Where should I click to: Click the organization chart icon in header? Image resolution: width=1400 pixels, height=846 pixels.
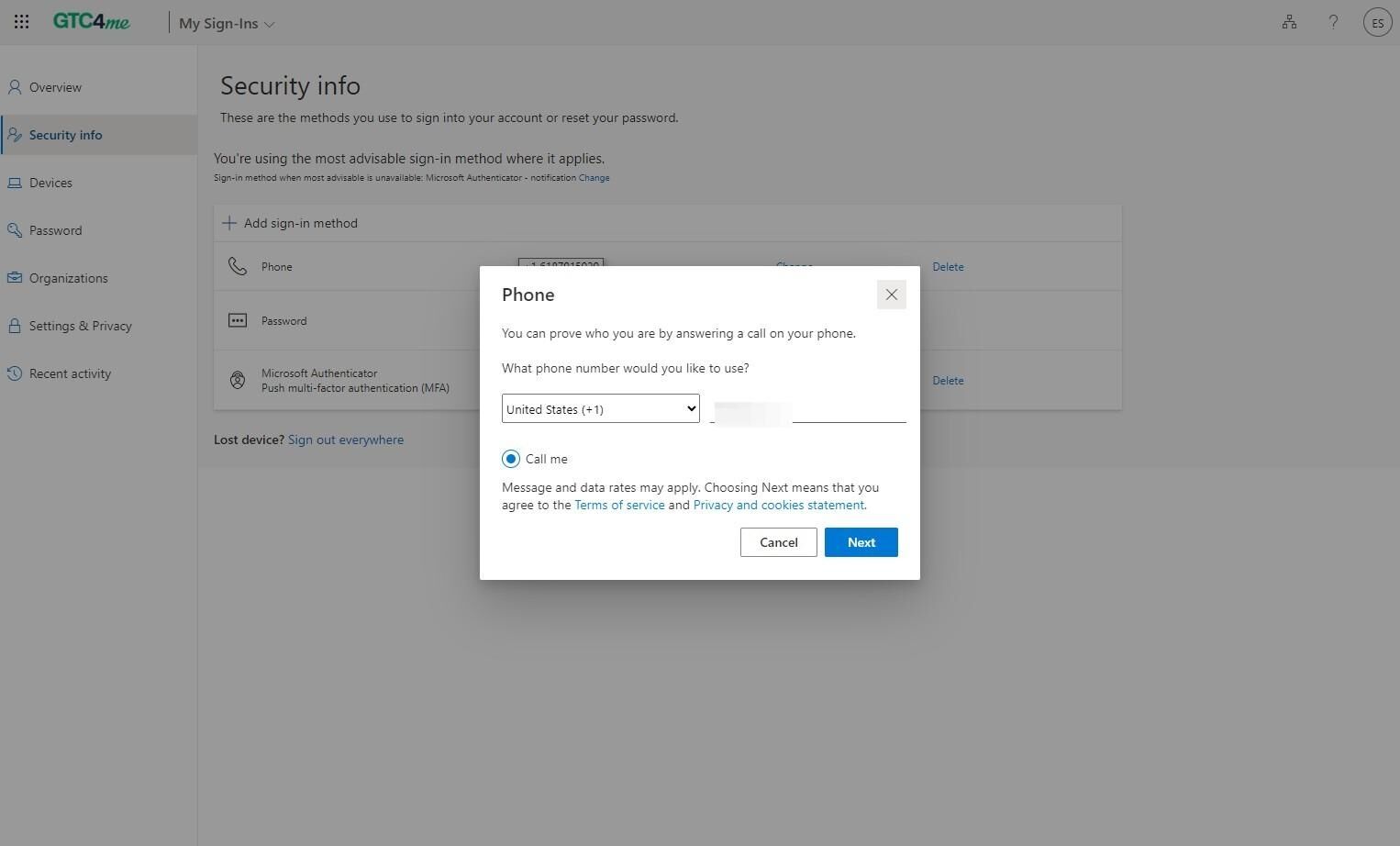click(x=1289, y=22)
